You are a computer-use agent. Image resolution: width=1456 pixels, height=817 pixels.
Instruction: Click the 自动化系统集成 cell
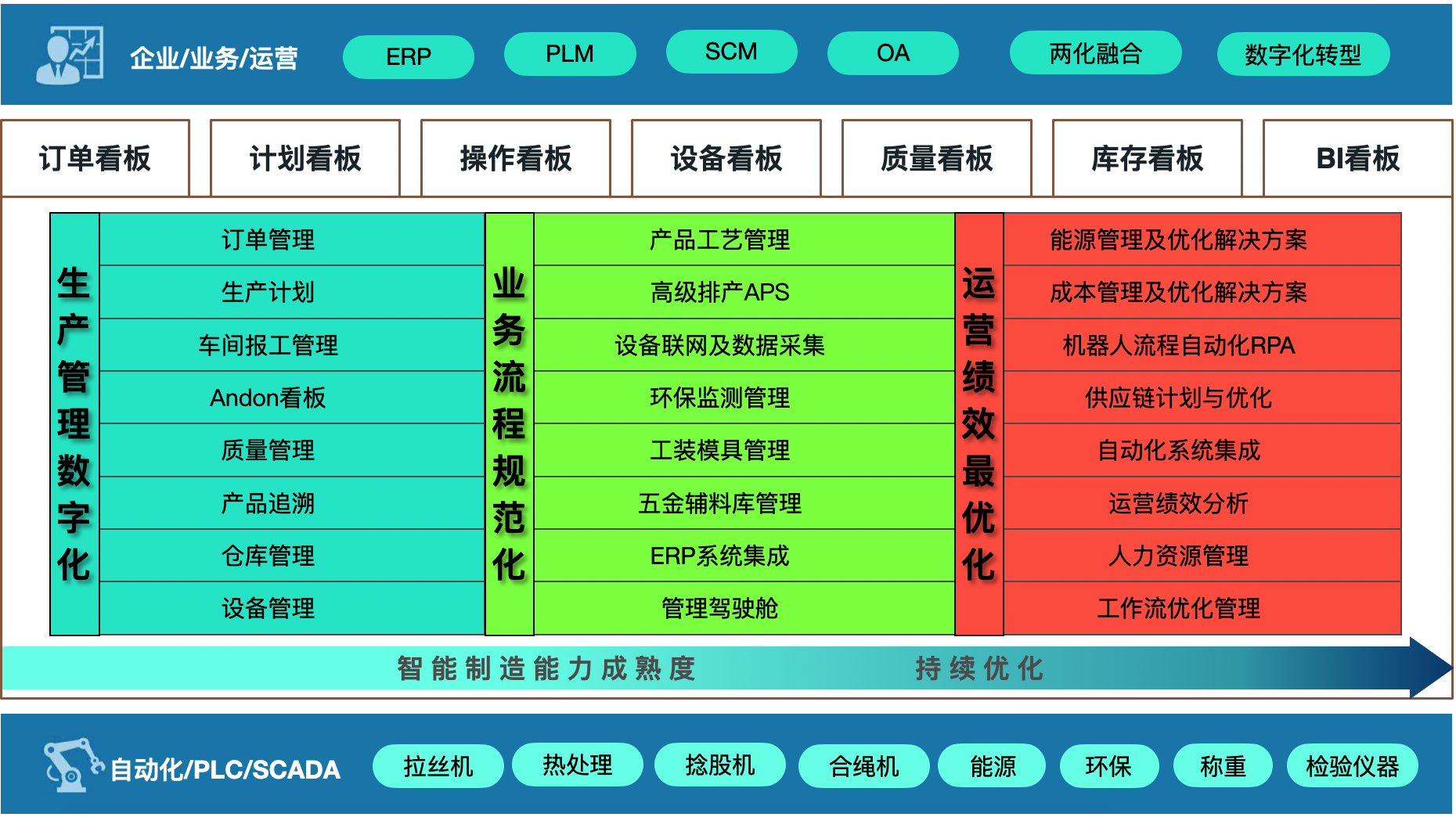[1202, 450]
